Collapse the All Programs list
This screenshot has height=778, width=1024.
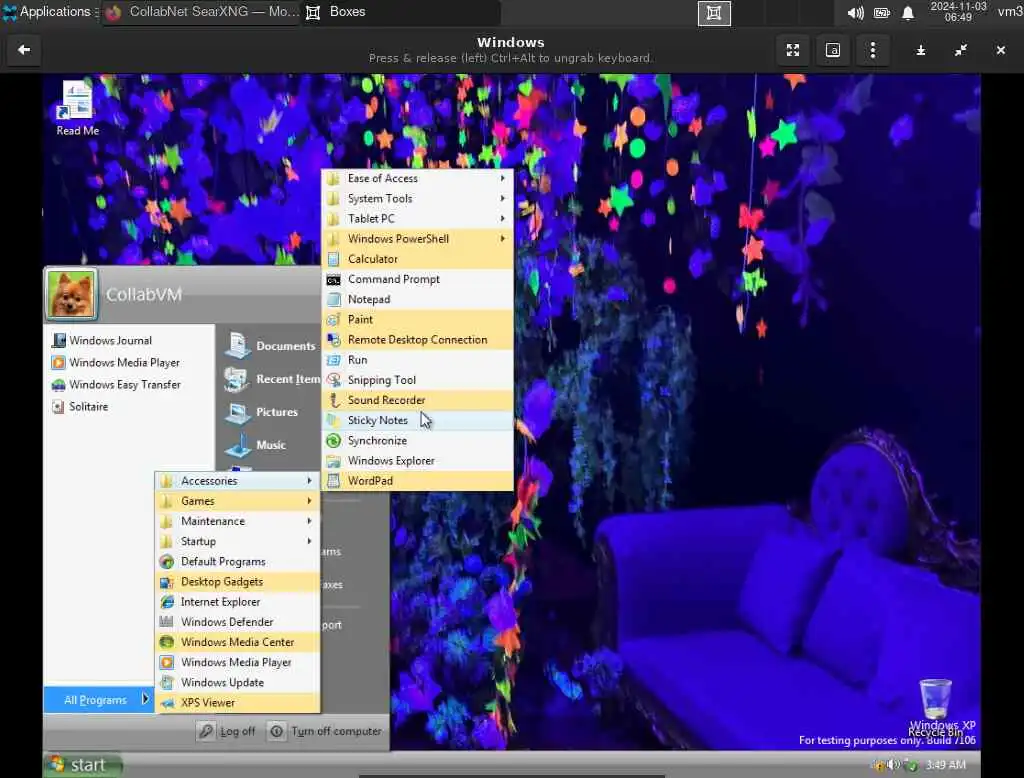point(99,700)
